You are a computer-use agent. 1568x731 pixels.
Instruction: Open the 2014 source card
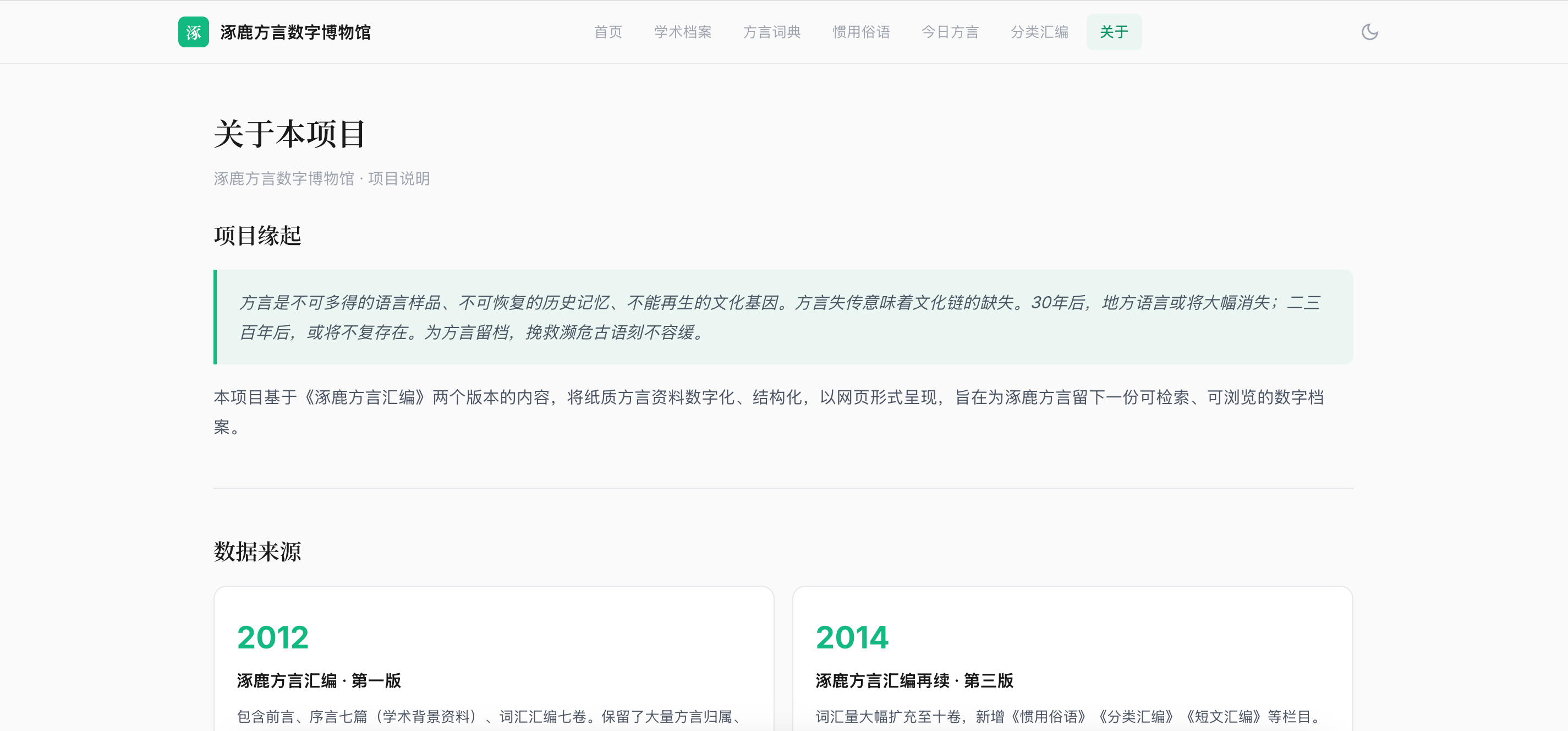click(x=1072, y=659)
